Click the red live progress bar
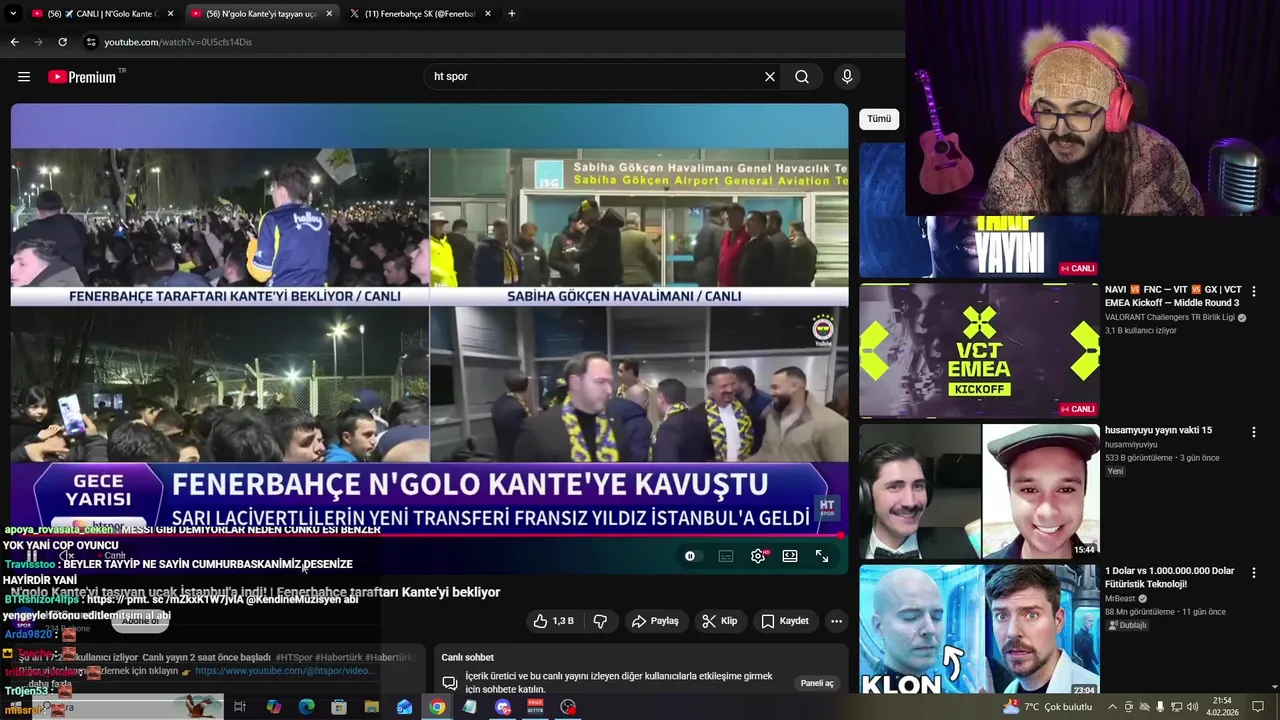The image size is (1280, 720). point(428,536)
